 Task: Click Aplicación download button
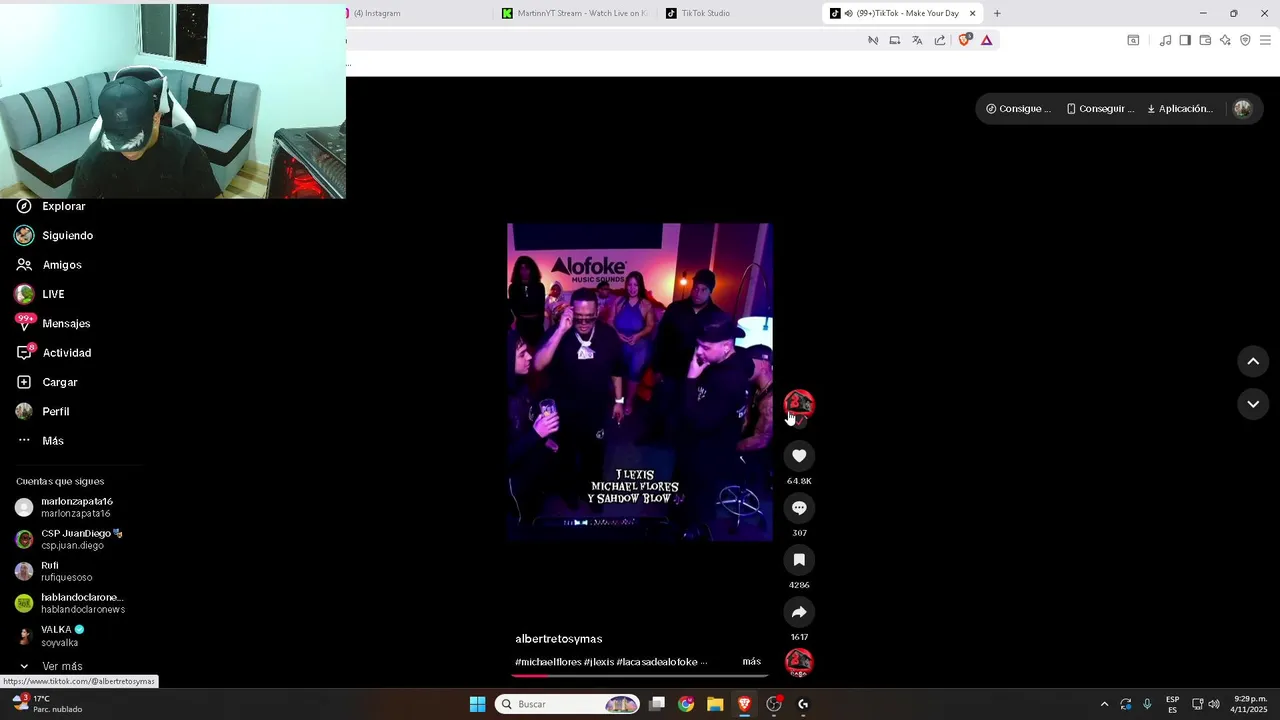click(x=1180, y=109)
